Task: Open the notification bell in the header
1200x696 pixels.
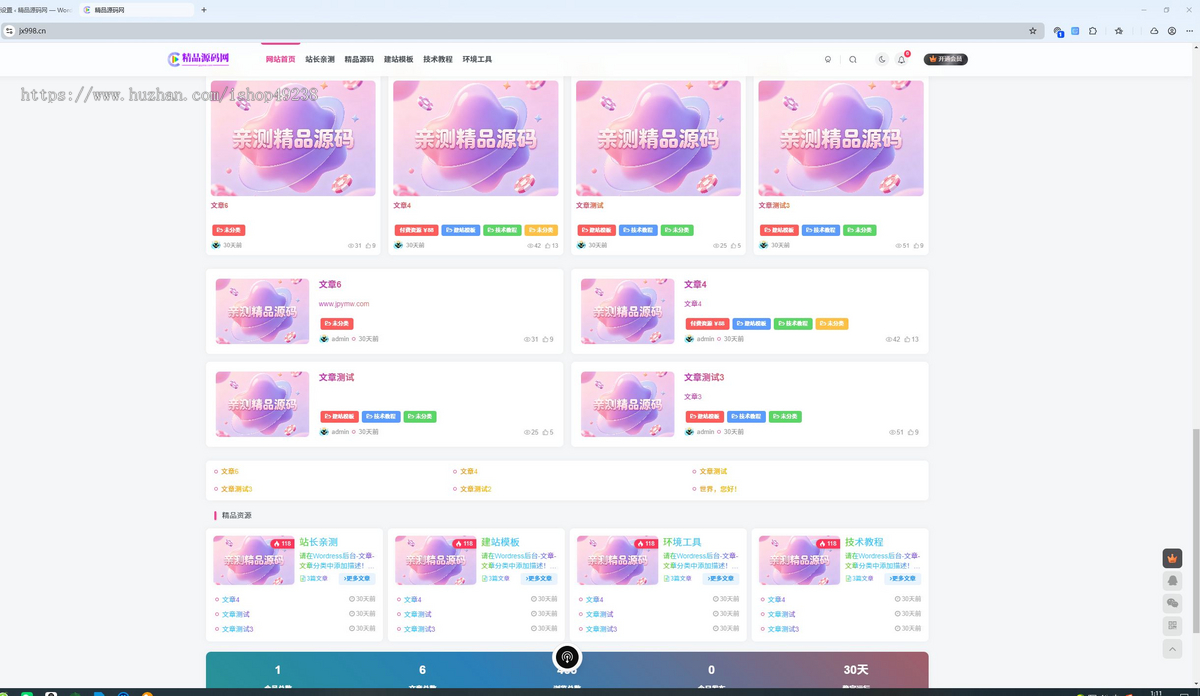Action: click(901, 59)
